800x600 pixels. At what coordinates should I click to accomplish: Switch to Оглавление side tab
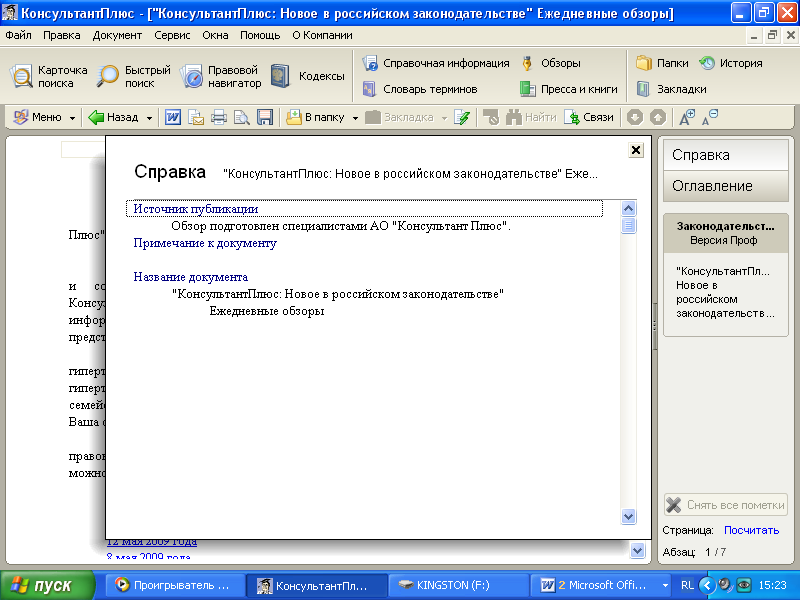tap(726, 186)
